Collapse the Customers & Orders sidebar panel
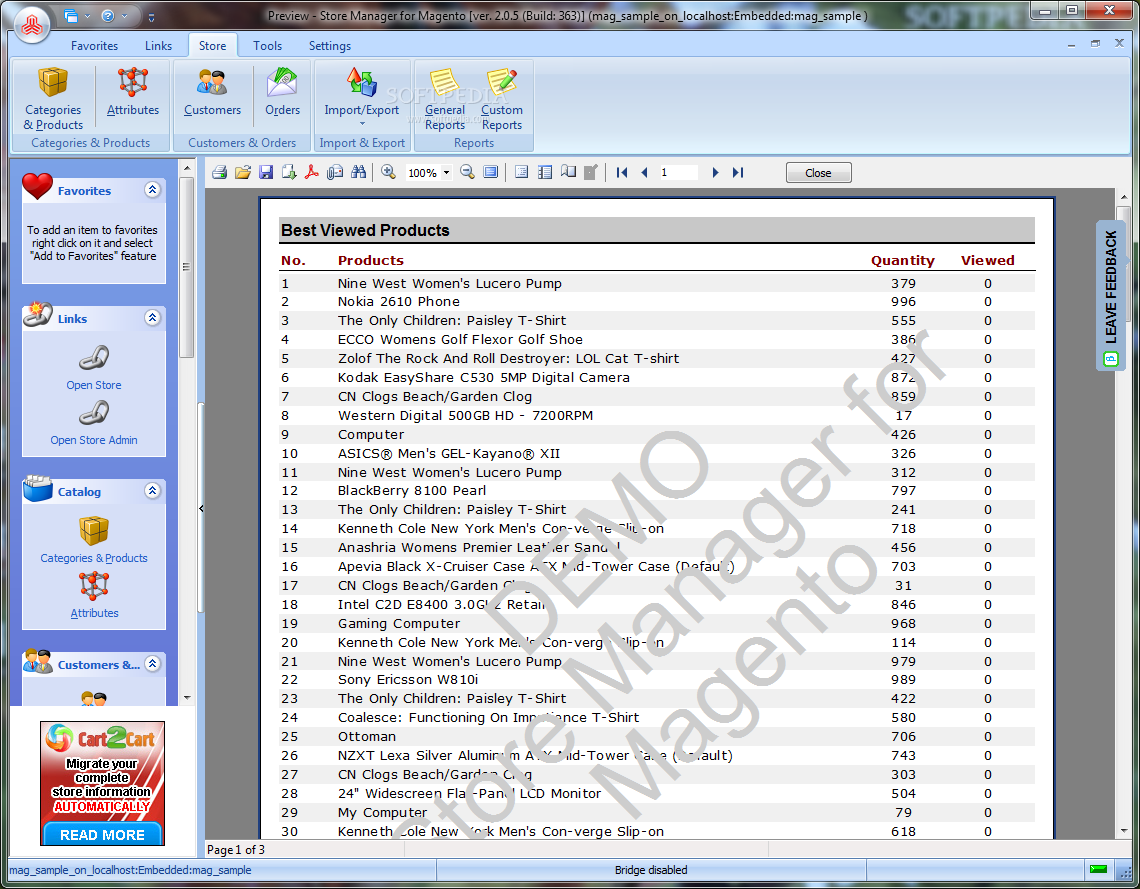Viewport: 1140px width, 889px height. pos(152,664)
